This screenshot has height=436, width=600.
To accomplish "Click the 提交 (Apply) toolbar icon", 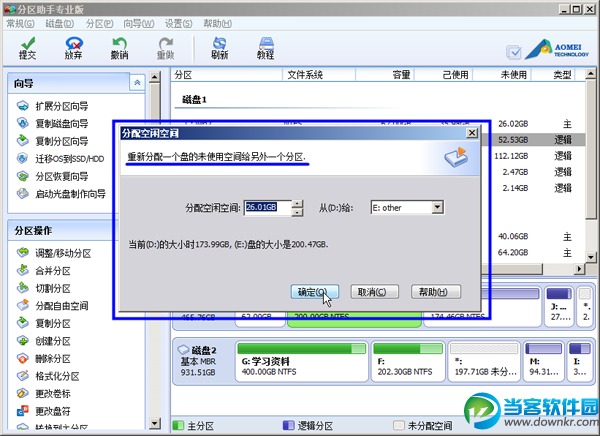I will (28, 48).
